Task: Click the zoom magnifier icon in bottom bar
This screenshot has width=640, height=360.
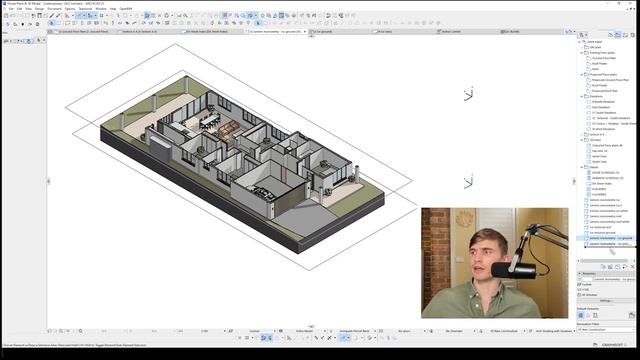Action: [80, 331]
